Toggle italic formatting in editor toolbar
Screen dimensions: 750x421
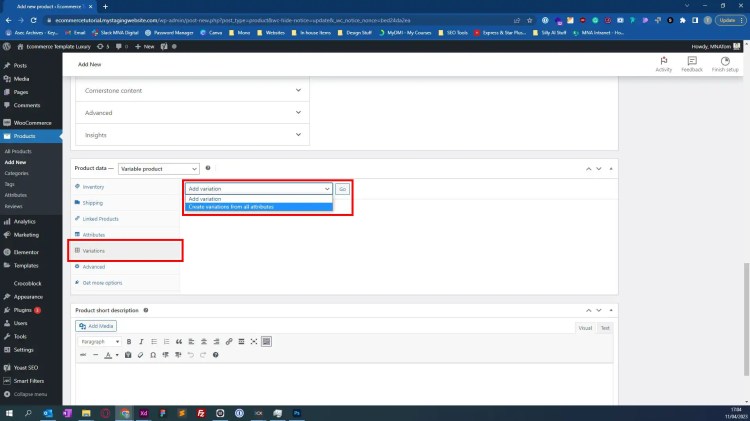(141, 342)
